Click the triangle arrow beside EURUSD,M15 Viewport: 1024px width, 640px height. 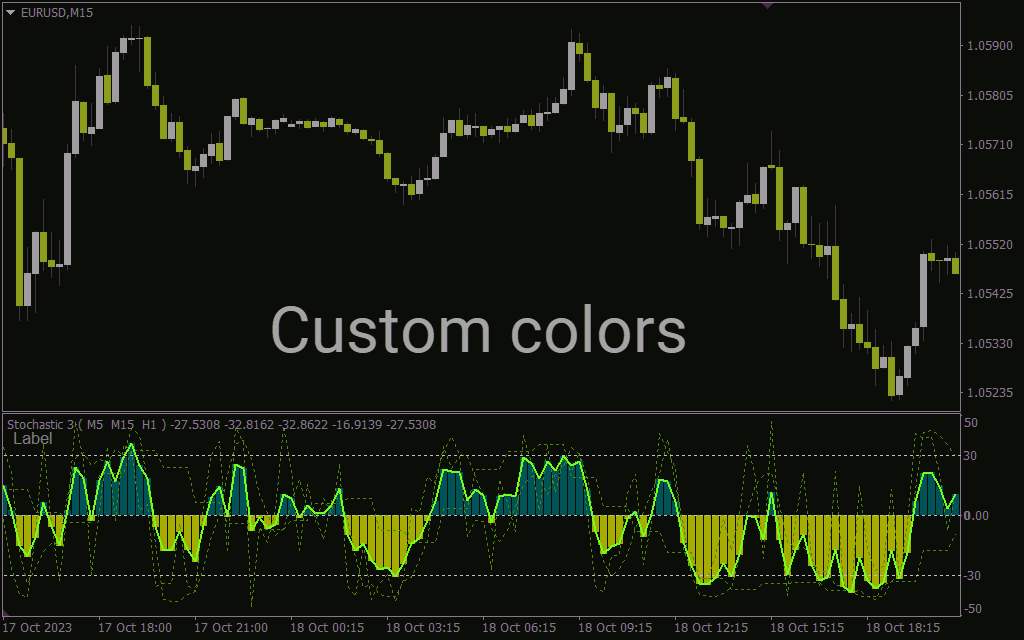[x=11, y=12]
